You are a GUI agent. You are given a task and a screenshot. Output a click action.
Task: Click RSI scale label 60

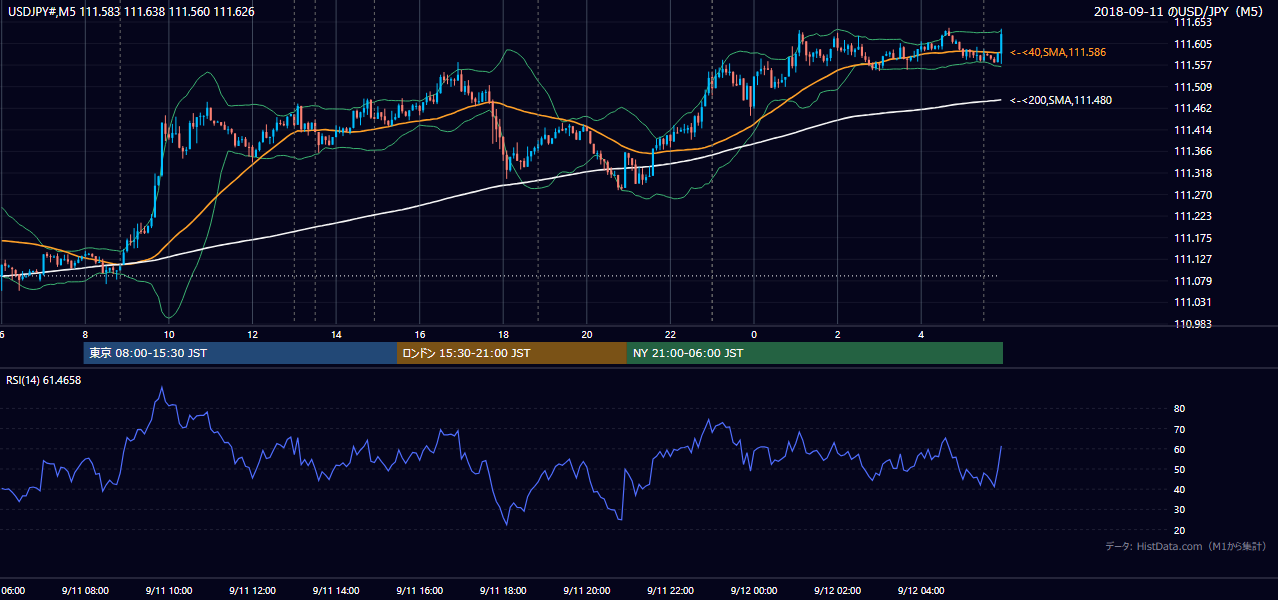click(1180, 450)
